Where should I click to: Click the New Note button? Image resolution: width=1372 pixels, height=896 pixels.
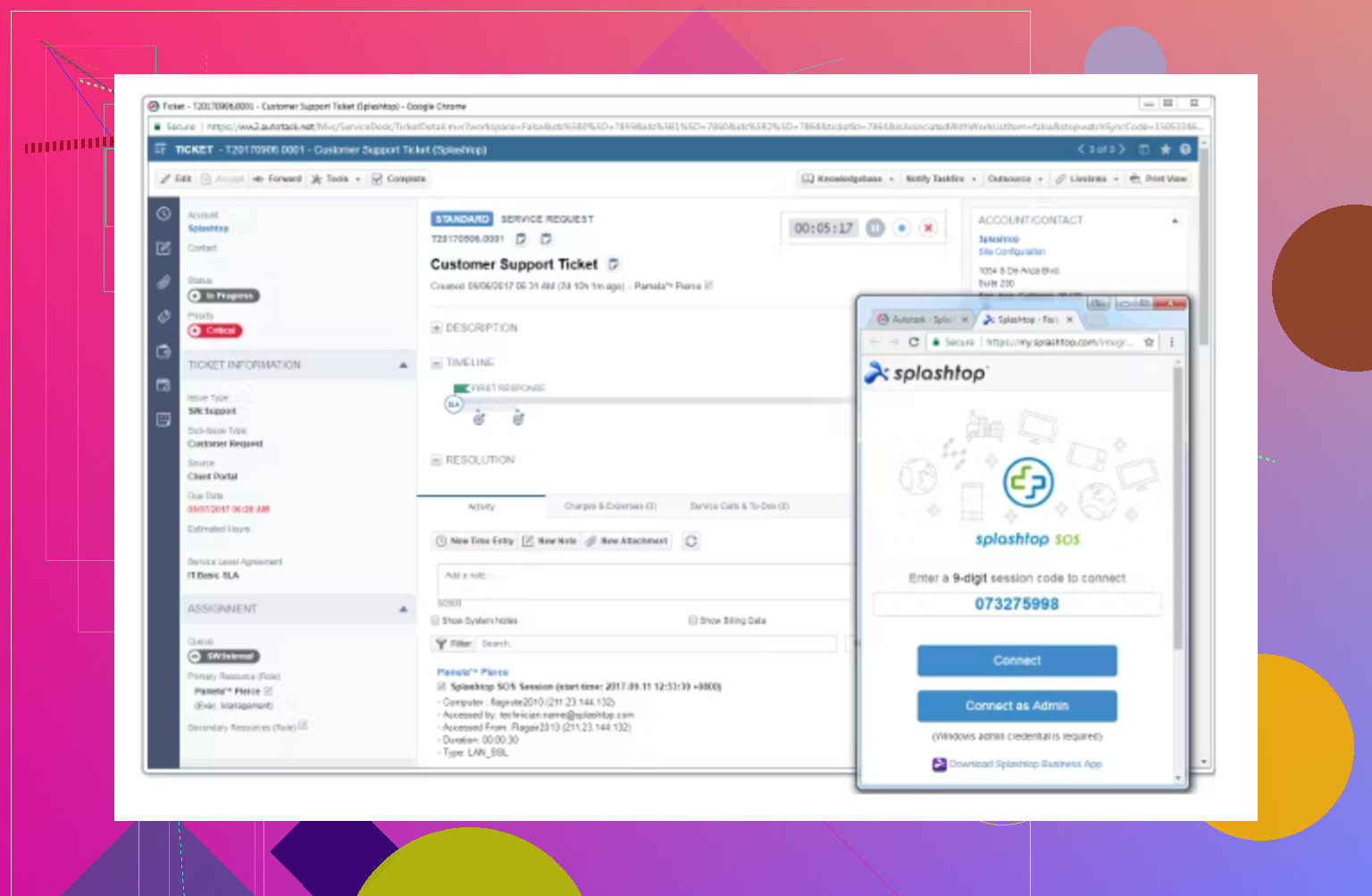pyautogui.click(x=549, y=540)
